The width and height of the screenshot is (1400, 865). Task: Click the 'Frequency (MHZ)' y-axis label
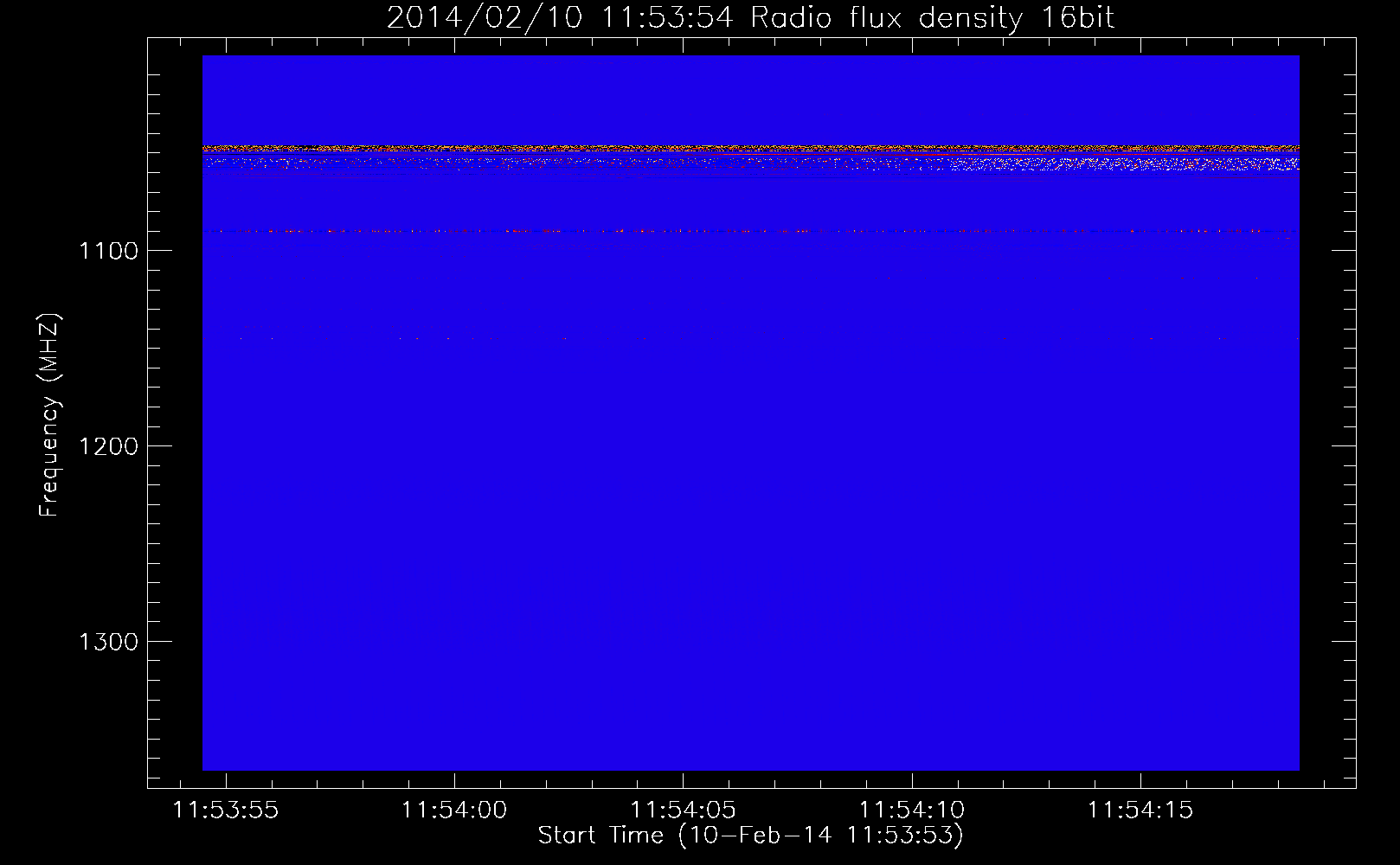50,415
